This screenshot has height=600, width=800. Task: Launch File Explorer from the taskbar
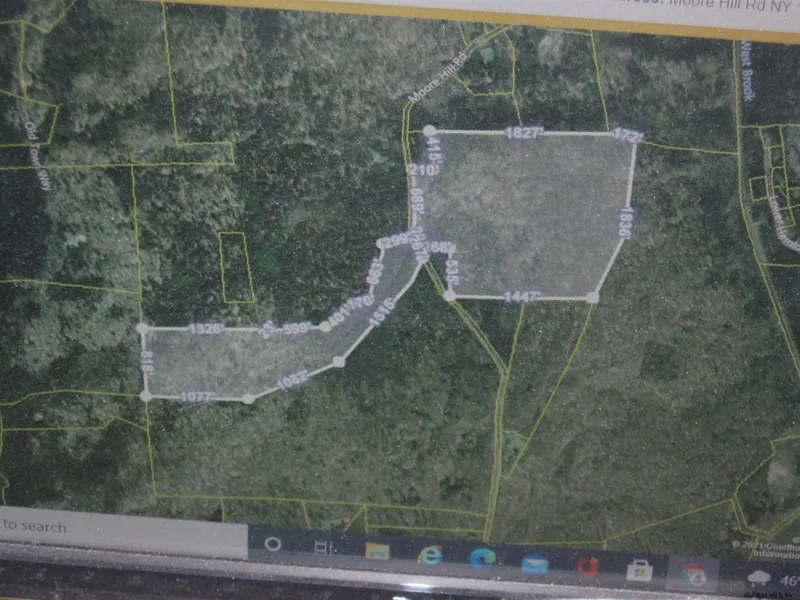pos(377,551)
